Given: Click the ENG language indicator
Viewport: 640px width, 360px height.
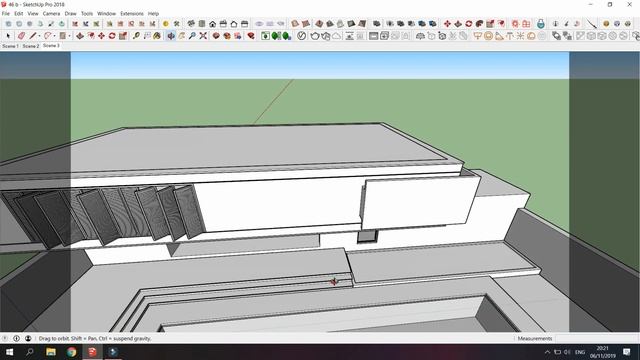Looking at the screenshot, I should pyautogui.click(x=580, y=352).
